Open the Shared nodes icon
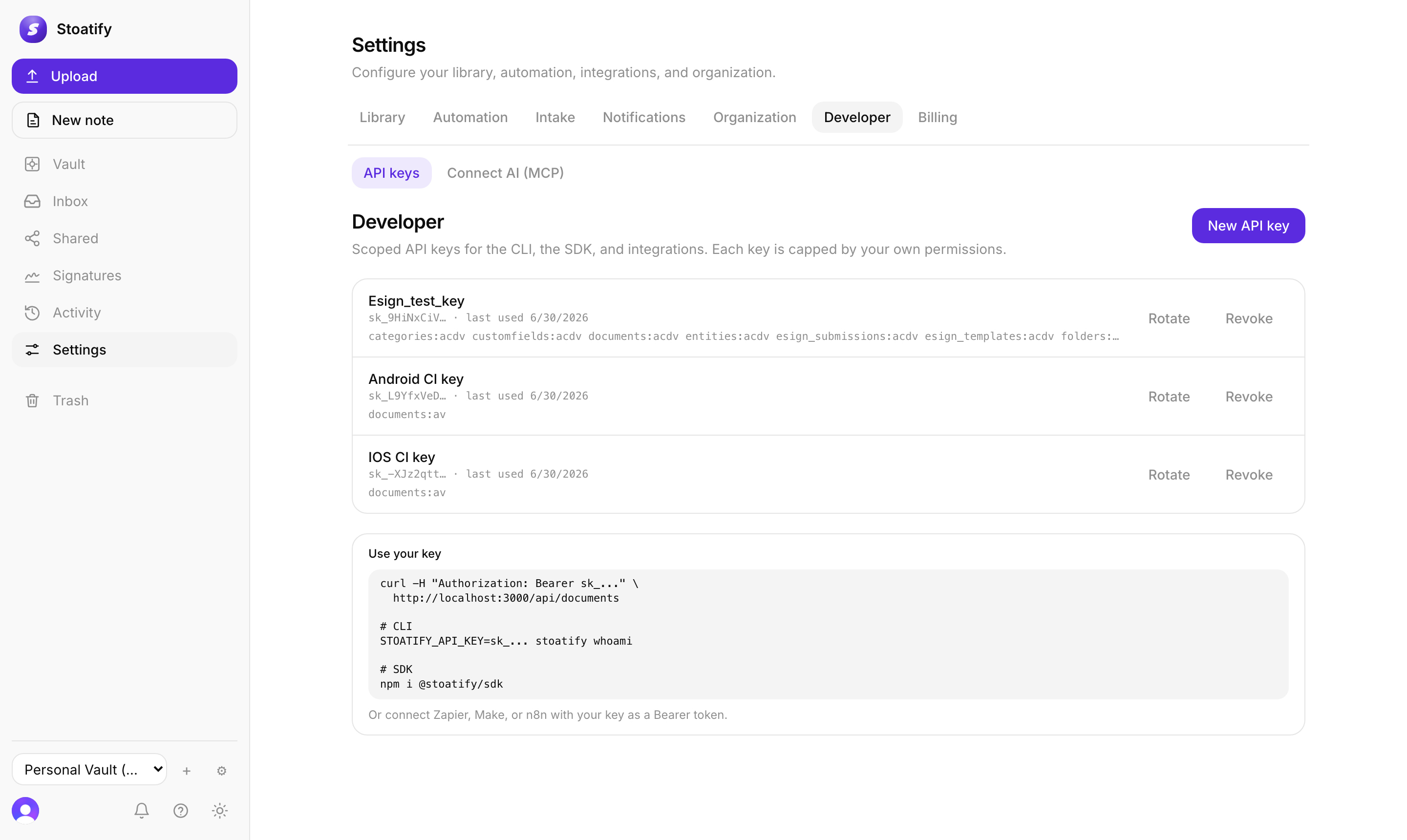 [32, 238]
